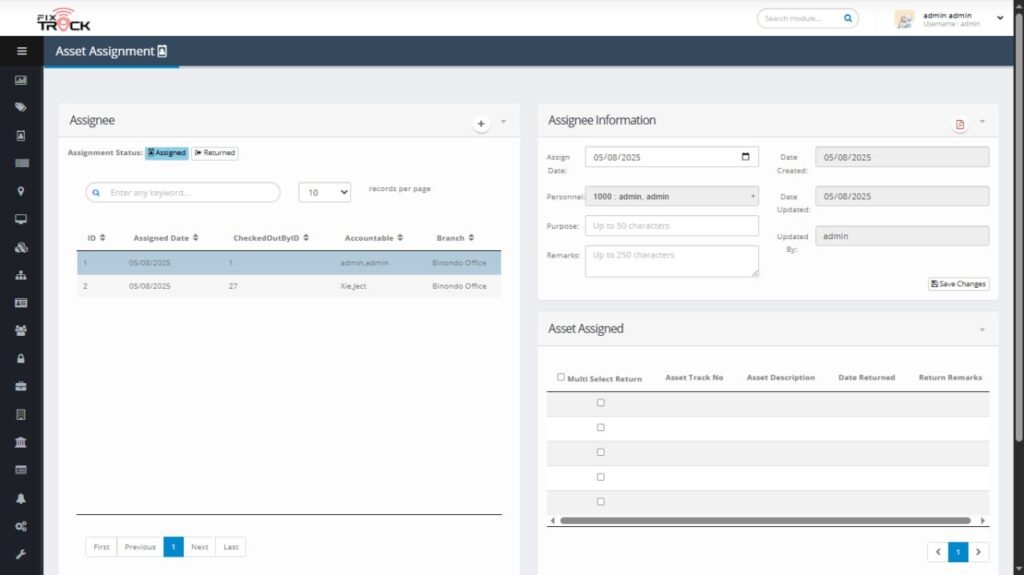Add new assignee with the plus icon
Screen dimensions: 1024x575
pos(481,124)
